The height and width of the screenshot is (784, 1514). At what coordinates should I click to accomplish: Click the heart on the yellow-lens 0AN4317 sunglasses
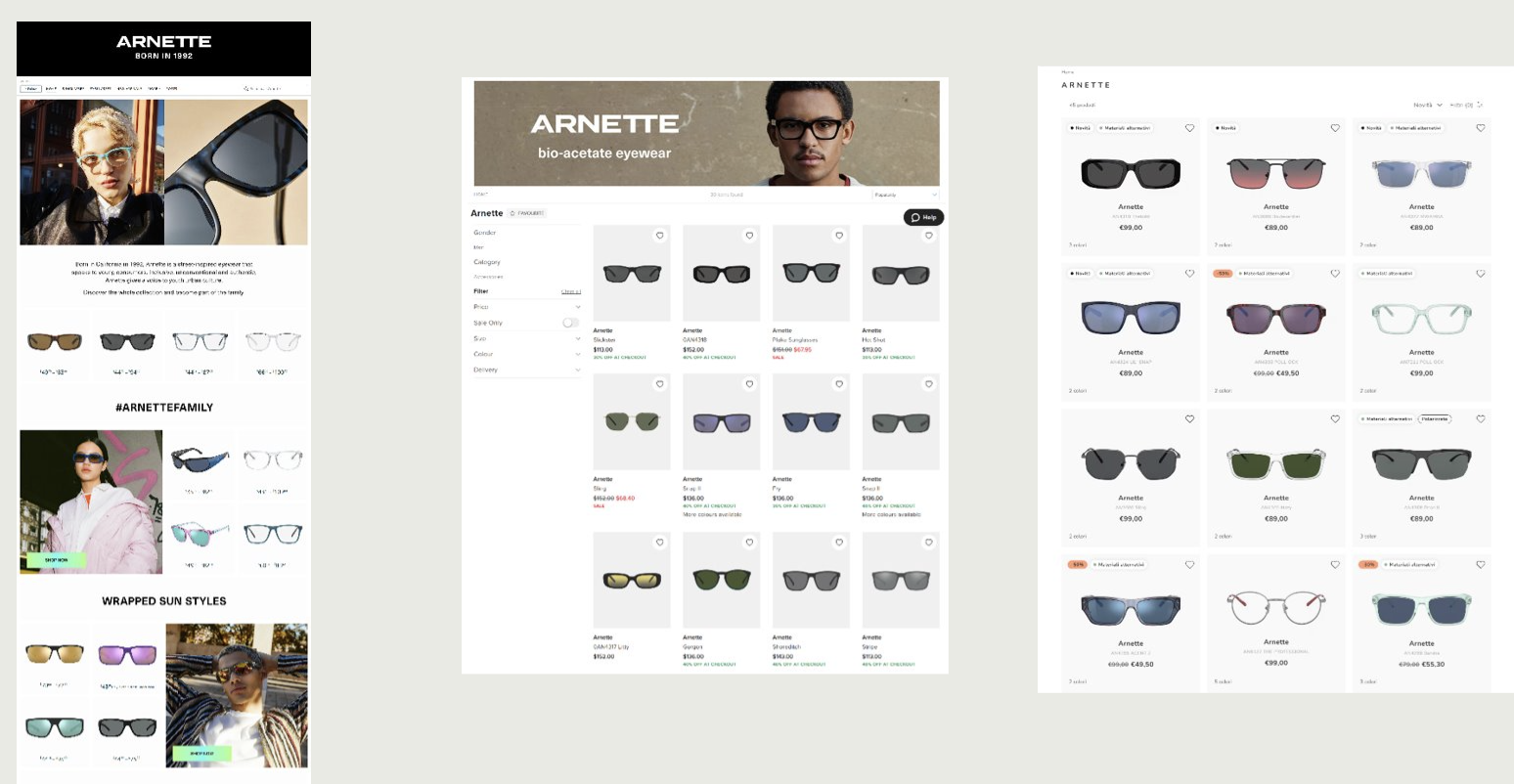(x=659, y=543)
